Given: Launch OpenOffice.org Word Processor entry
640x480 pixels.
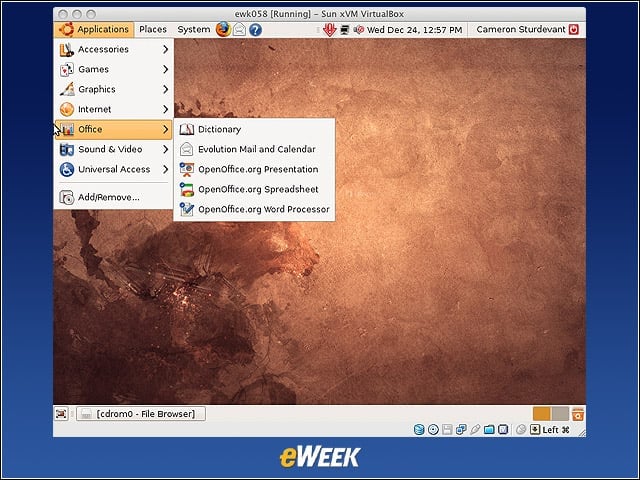Looking at the screenshot, I should click(254, 209).
